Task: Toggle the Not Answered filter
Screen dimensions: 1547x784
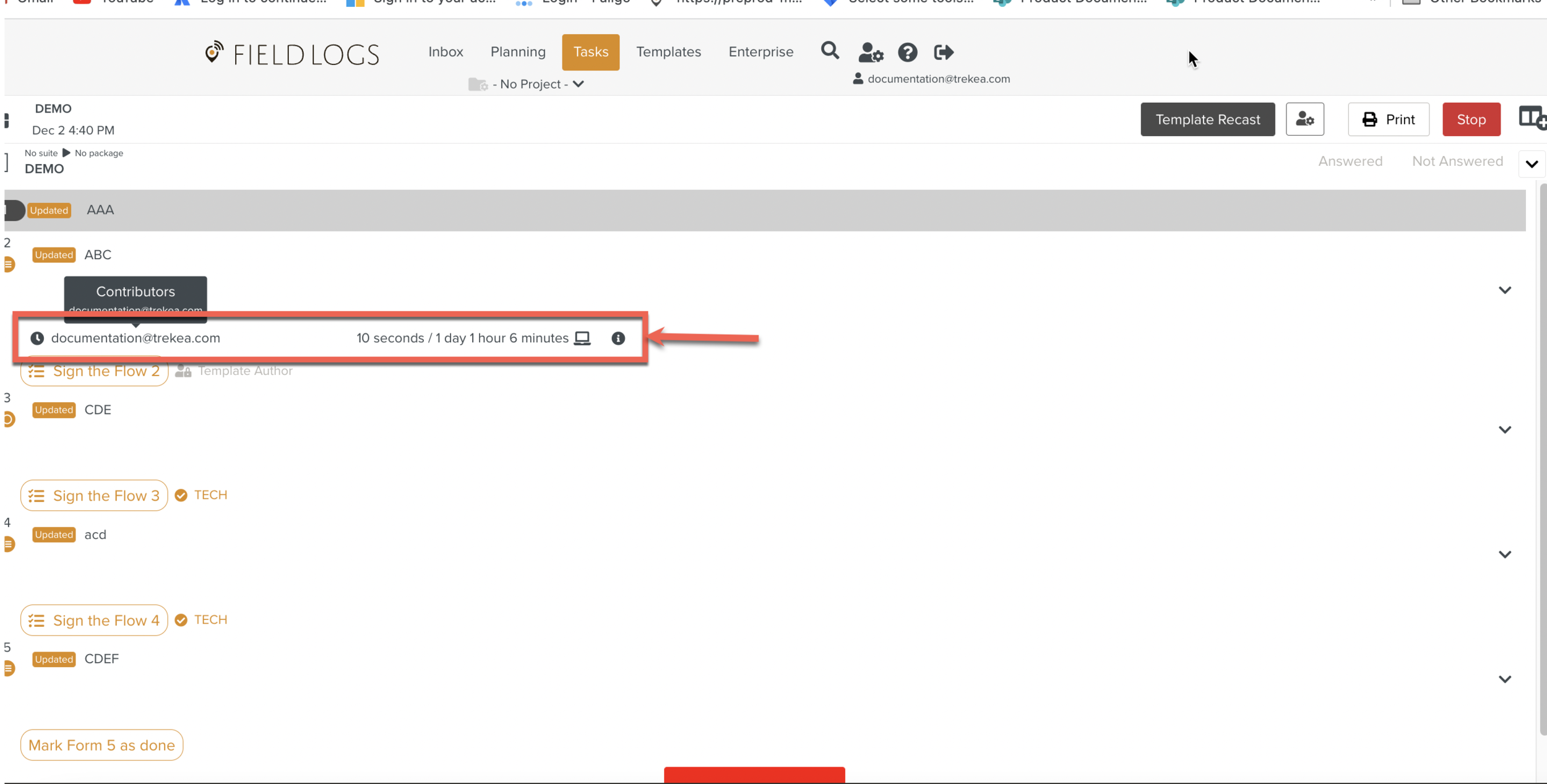Action: click(x=1457, y=162)
